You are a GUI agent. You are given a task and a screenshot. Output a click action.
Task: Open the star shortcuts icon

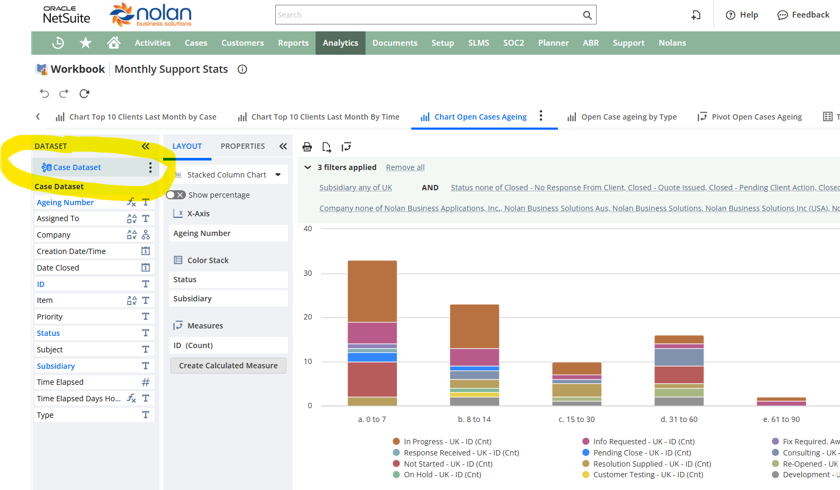[85, 43]
